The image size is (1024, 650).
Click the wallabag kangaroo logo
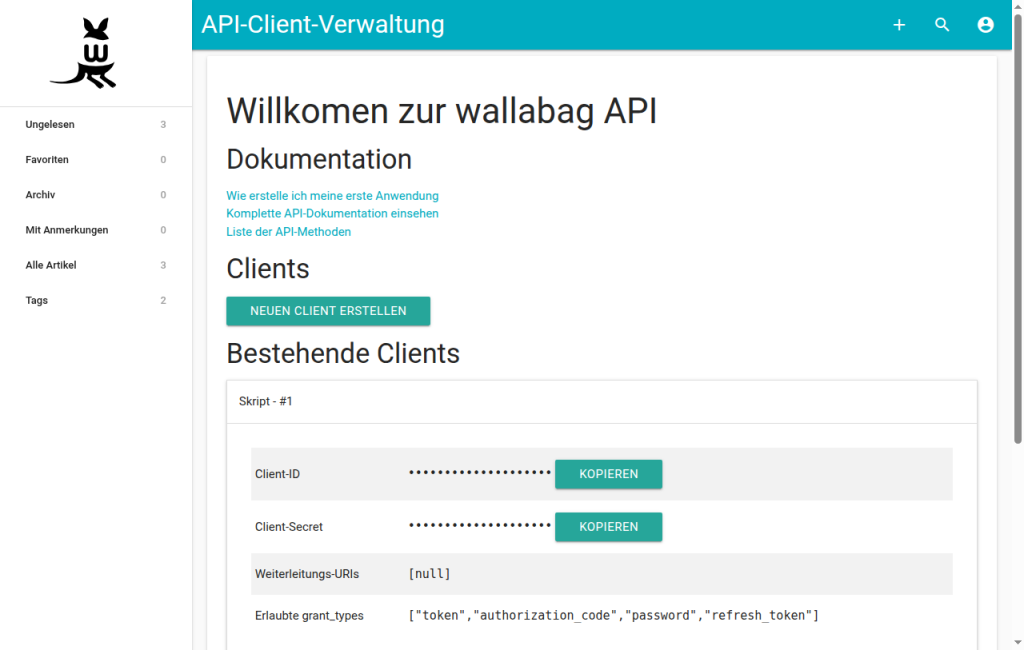[x=84, y=53]
